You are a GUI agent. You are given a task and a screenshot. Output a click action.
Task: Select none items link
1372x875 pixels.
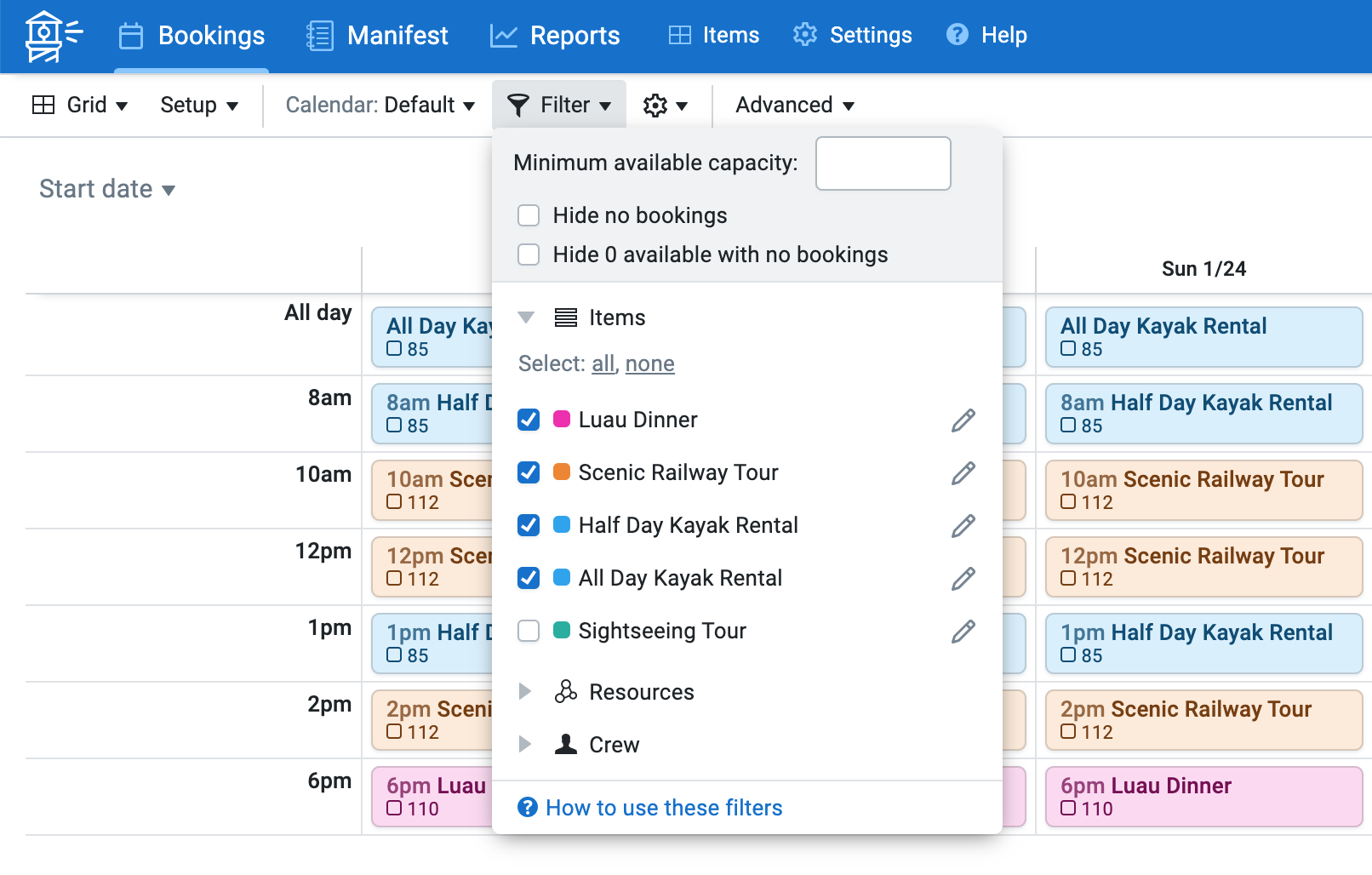point(650,364)
